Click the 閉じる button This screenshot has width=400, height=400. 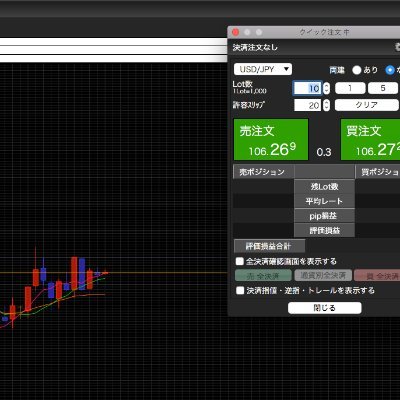(325, 308)
